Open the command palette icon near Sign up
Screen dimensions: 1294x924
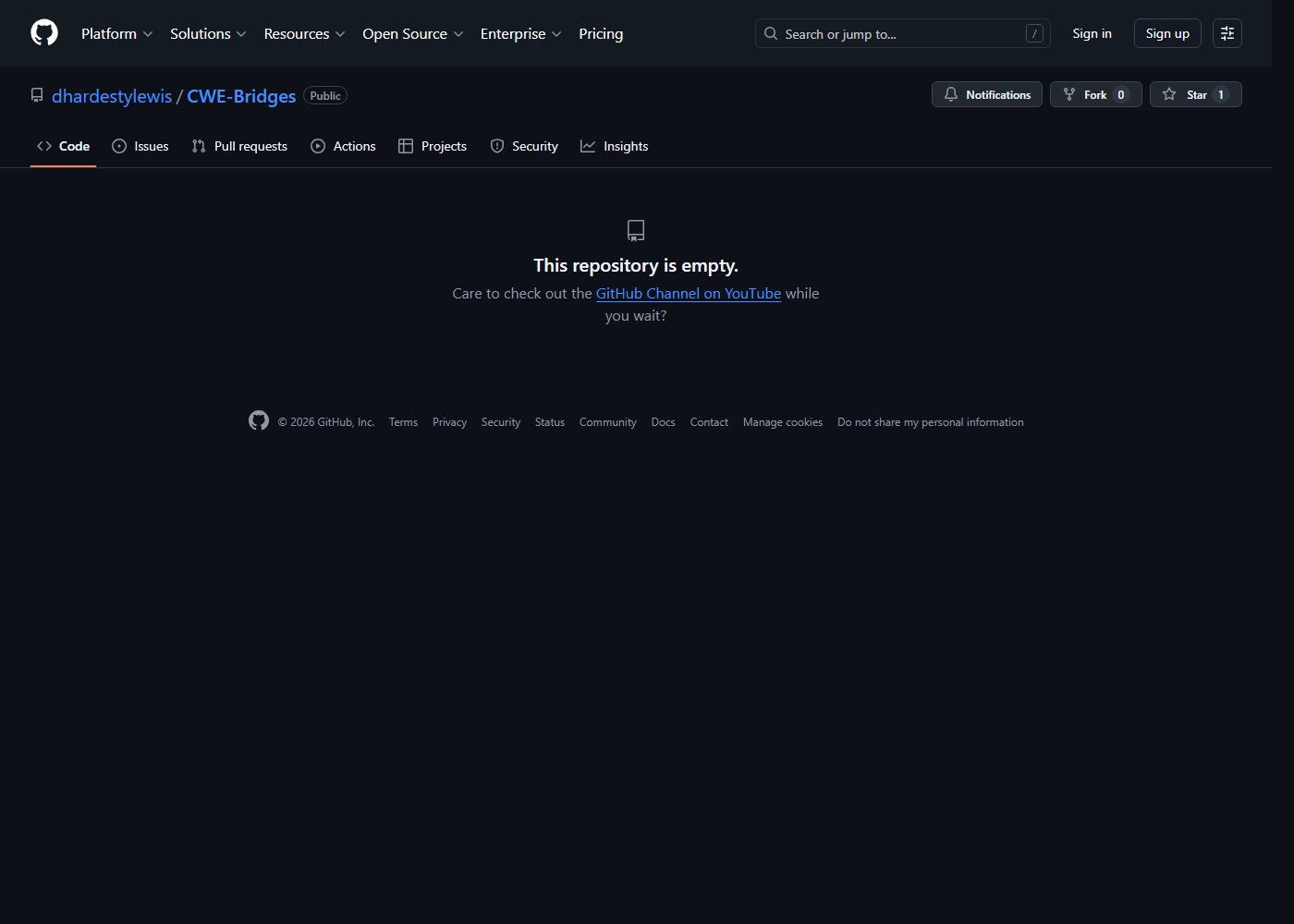click(x=1227, y=33)
